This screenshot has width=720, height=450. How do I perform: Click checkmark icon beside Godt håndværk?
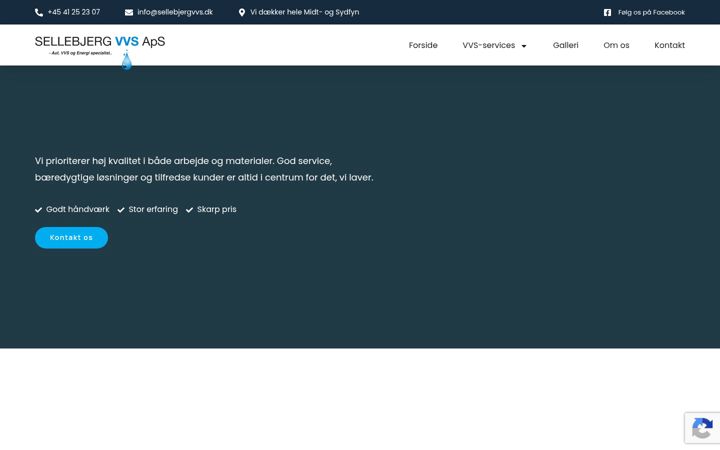click(39, 210)
